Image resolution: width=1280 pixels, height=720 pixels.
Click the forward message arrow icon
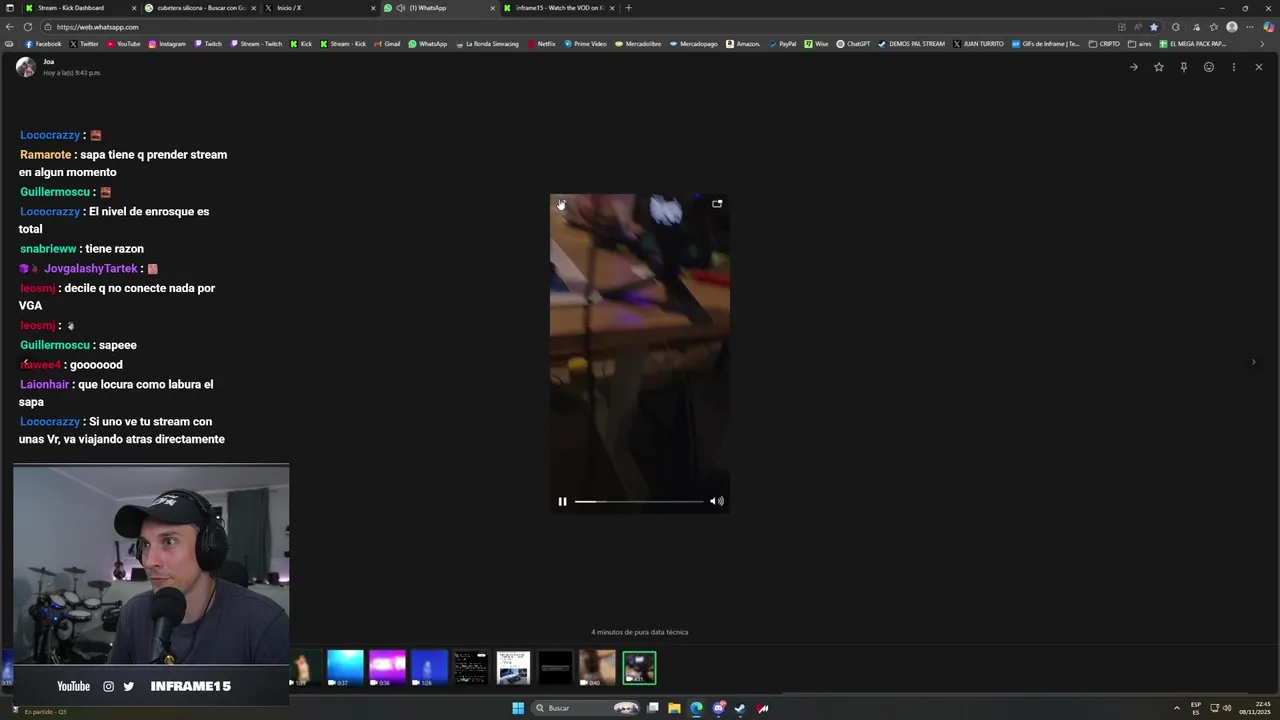[1133, 67]
